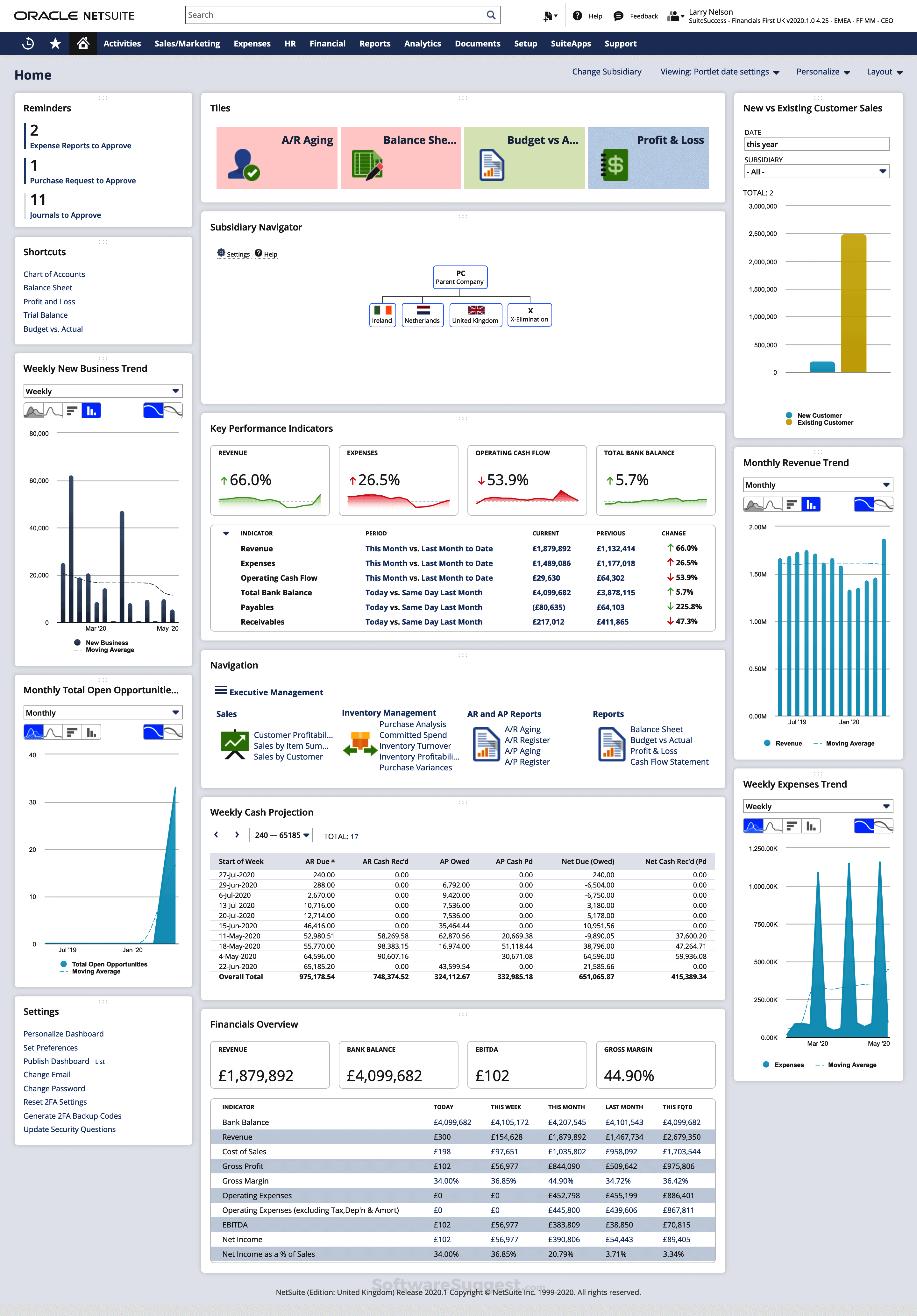
Task: Go to previous page in Weekly Cash Projection
Action: coord(216,835)
